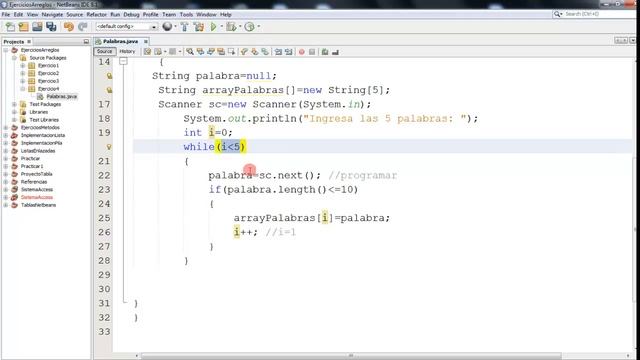Go to previous bookmark icon
The height and width of the screenshot is (360, 640).
point(244,52)
